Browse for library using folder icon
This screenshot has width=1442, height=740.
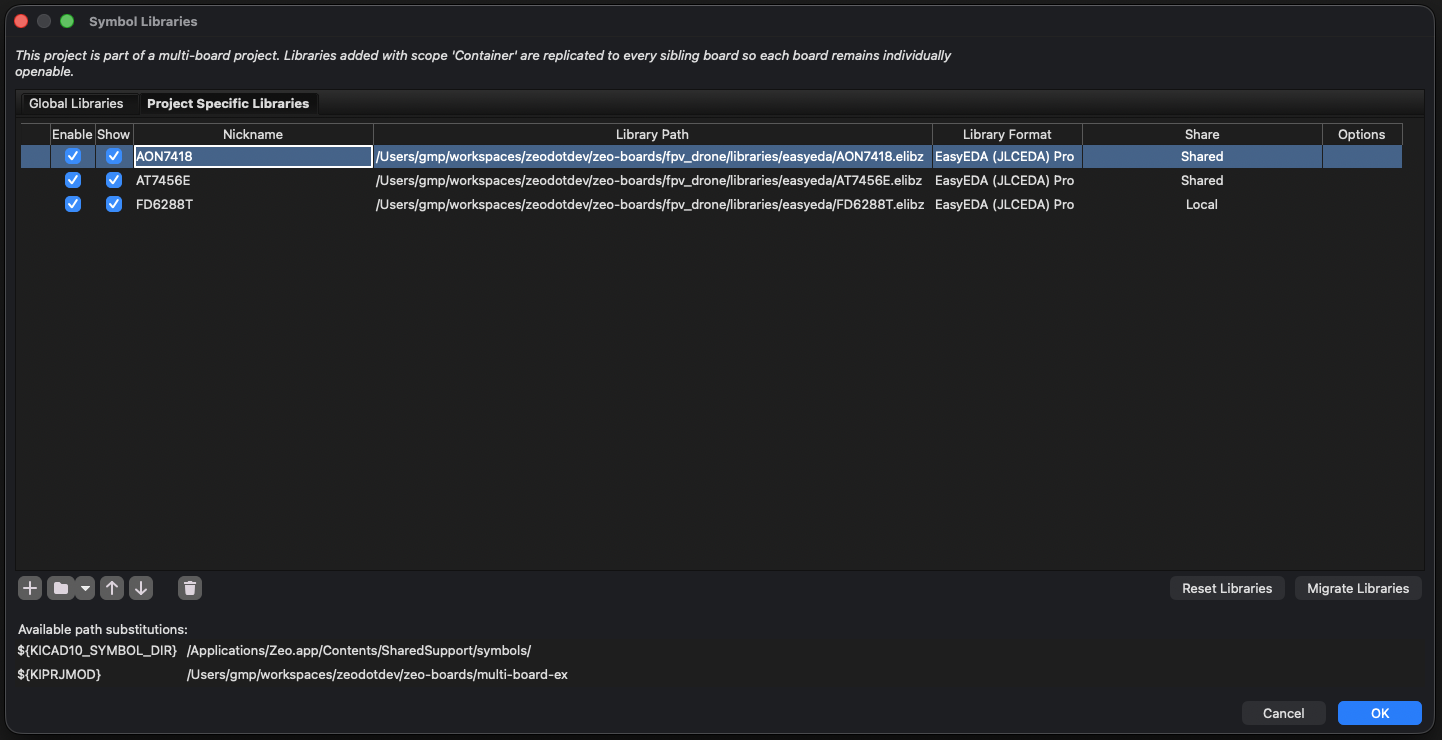point(61,588)
